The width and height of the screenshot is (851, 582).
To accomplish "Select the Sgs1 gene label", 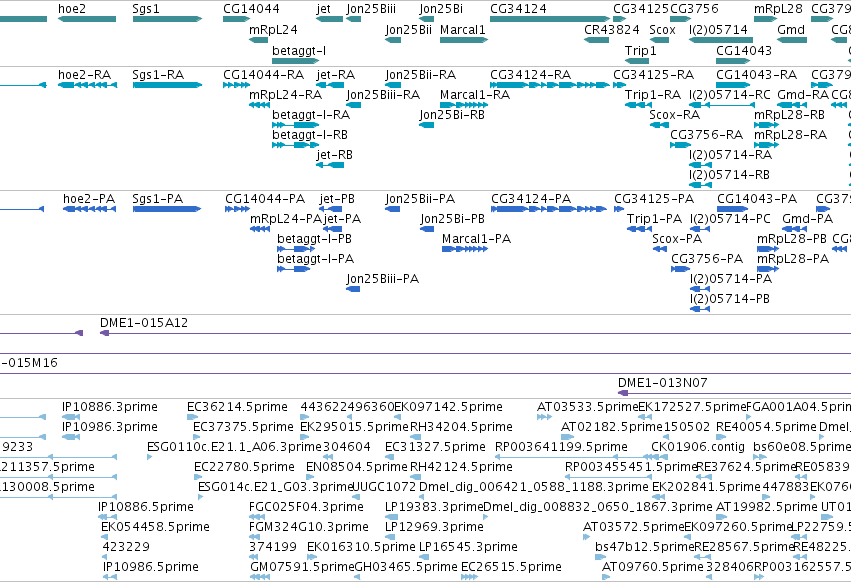I will (147, 9).
